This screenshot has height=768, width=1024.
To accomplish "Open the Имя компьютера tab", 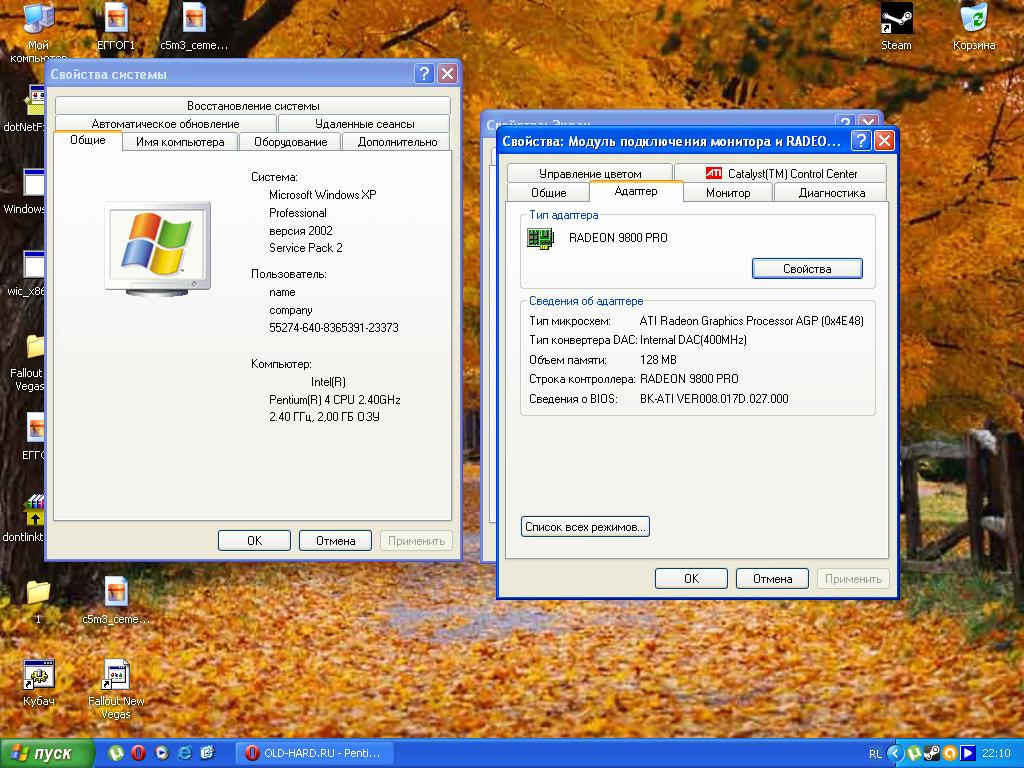I will (180, 142).
